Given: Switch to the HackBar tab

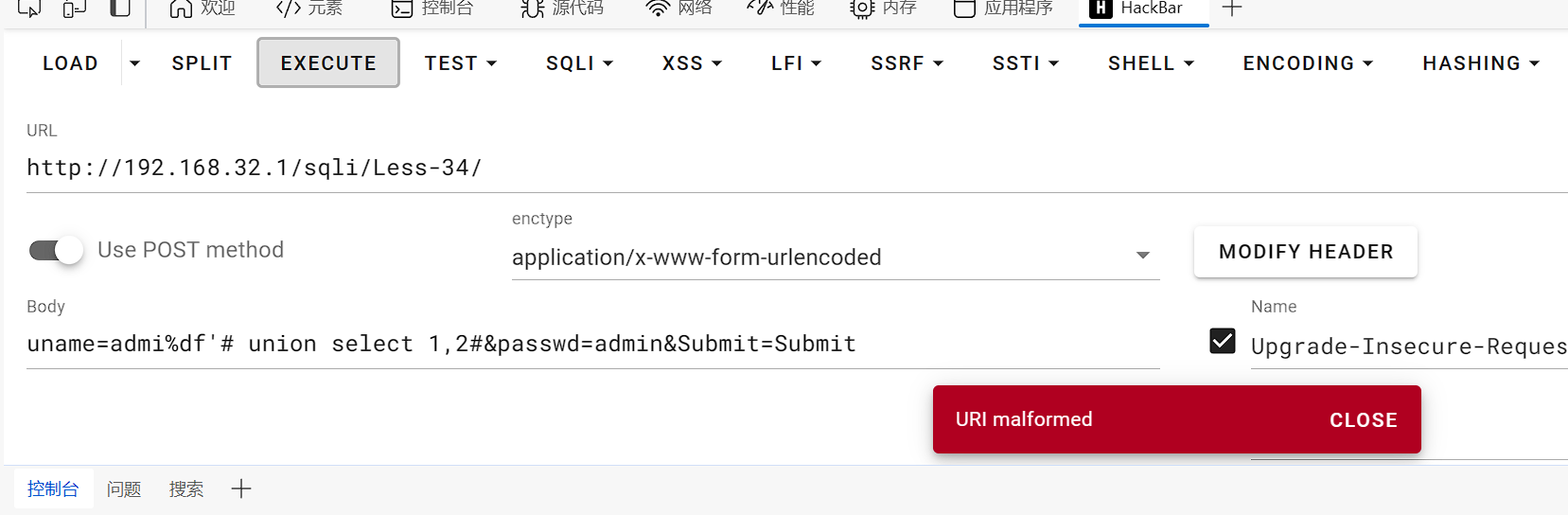Looking at the screenshot, I should pos(1142,9).
